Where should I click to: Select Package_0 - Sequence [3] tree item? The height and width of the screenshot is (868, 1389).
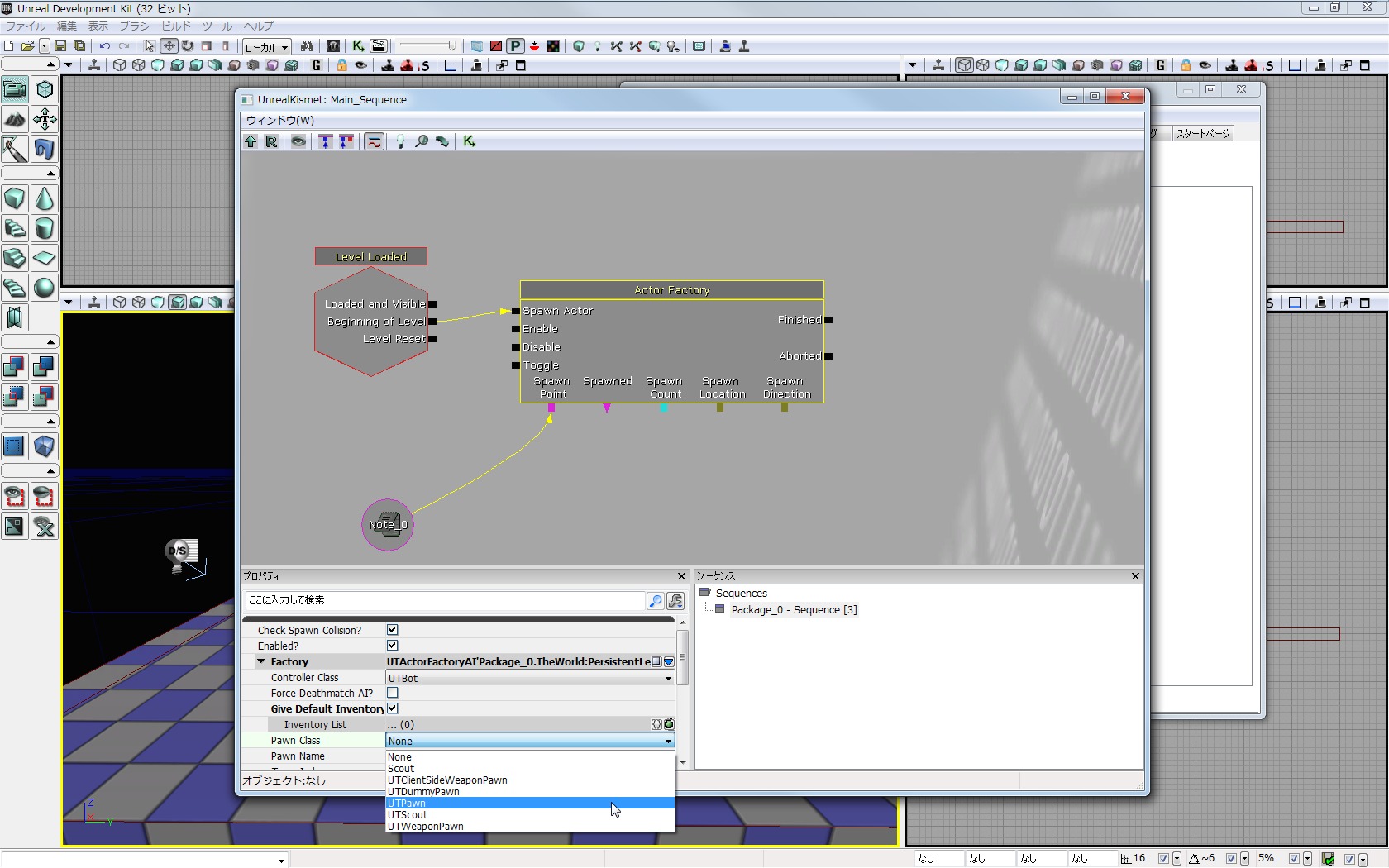[x=793, y=610]
